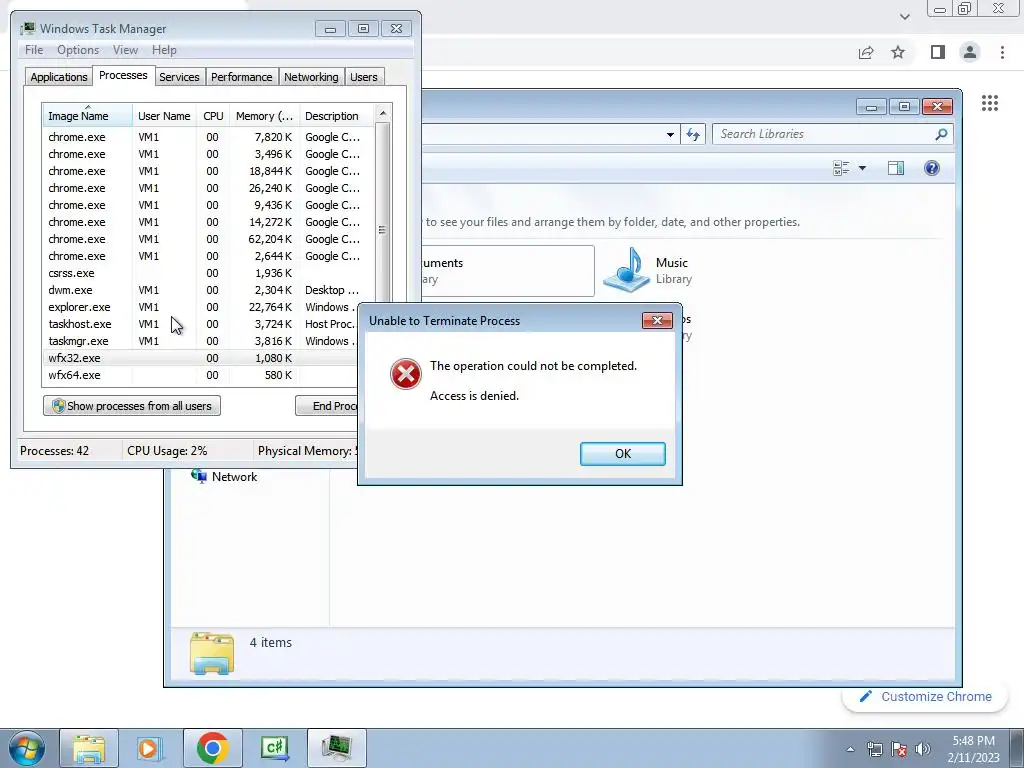Click the volume speaker tray icon
Screen dimensions: 1024x768
[x=923, y=749]
